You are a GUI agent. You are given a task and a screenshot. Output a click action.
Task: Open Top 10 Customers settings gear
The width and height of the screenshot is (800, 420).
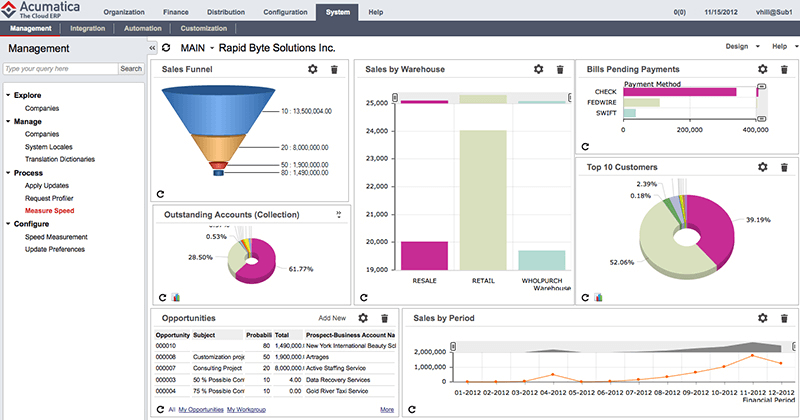pyautogui.click(x=762, y=167)
